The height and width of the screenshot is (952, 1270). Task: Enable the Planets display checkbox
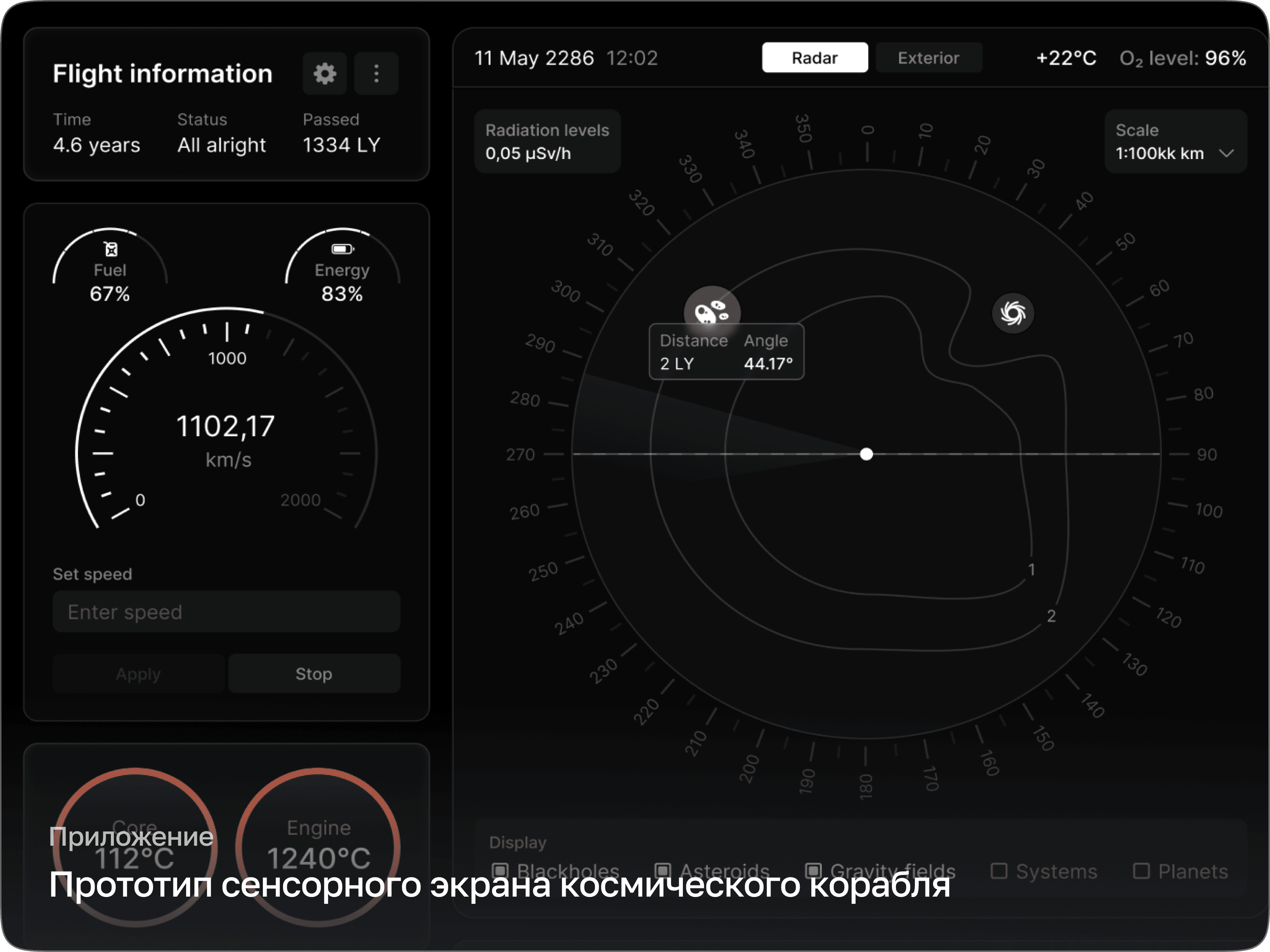pyautogui.click(x=1141, y=871)
